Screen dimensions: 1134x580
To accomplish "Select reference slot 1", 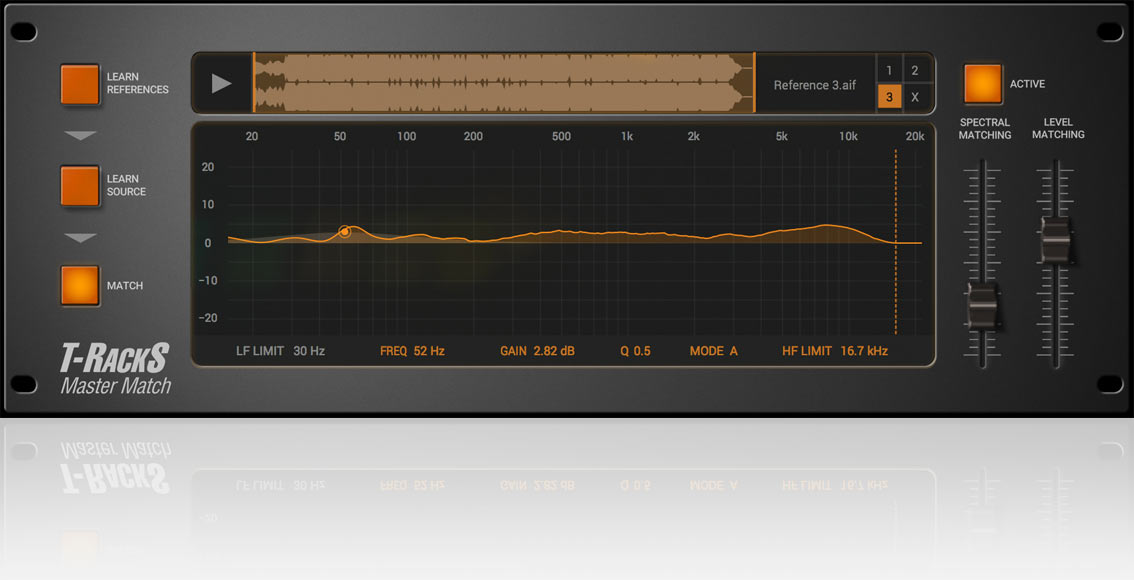I will pos(889,70).
